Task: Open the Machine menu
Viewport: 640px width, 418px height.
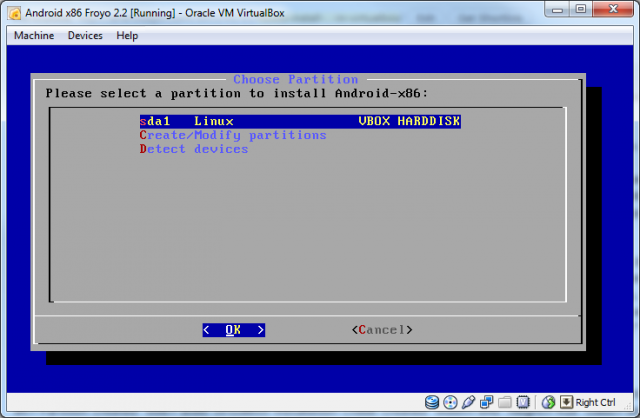Action: (34, 36)
